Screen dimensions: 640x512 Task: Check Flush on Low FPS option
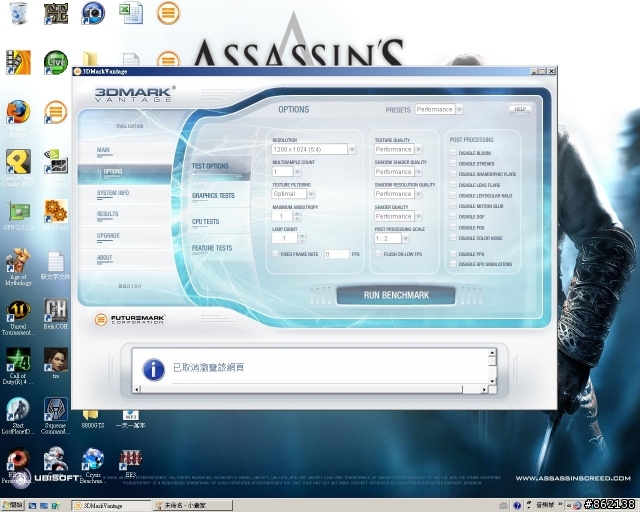(378, 254)
